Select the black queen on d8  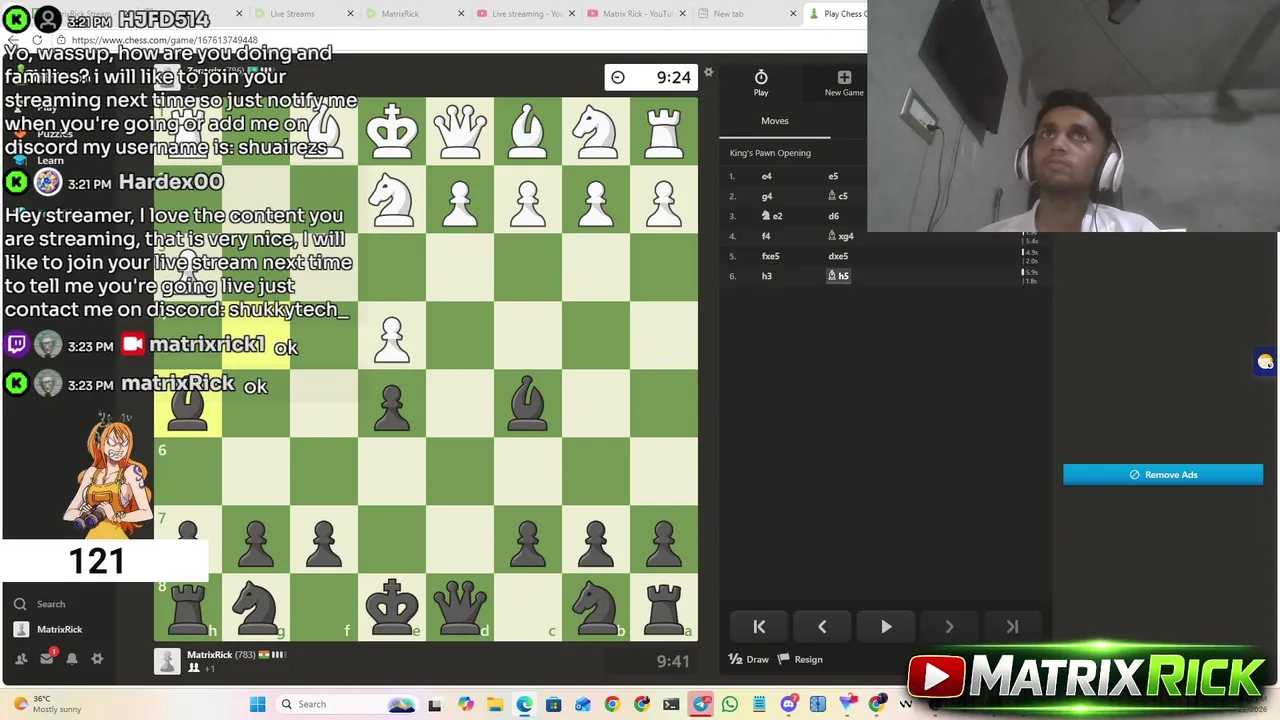[x=460, y=607]
